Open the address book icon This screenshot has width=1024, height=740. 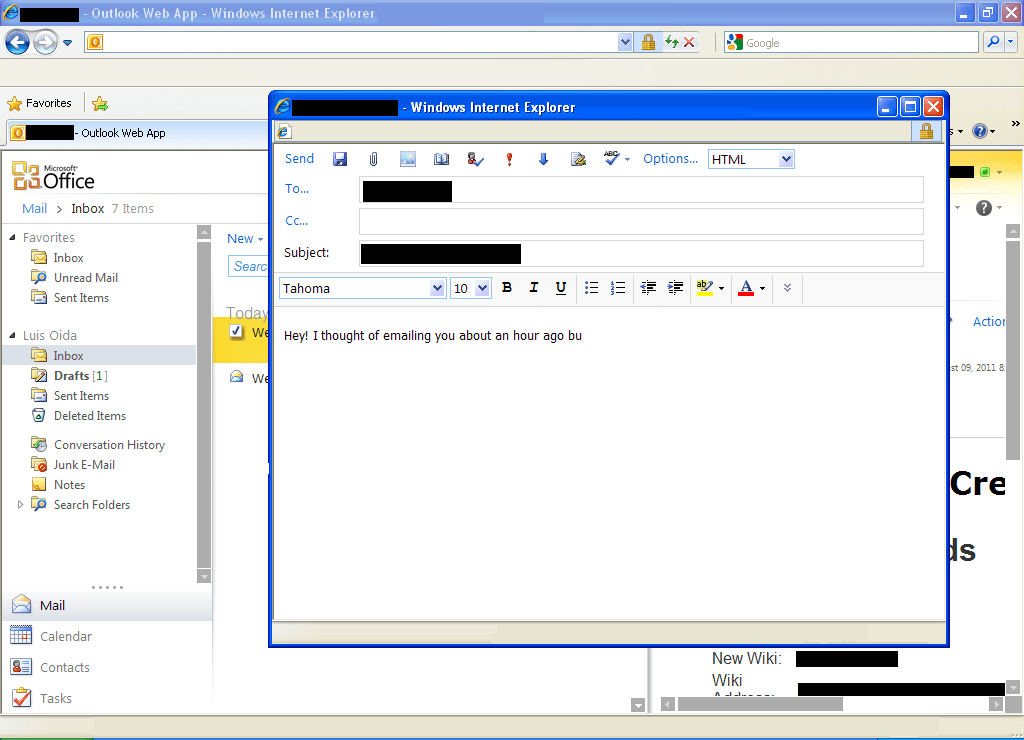pyautogui.click(x=441, y=159)
